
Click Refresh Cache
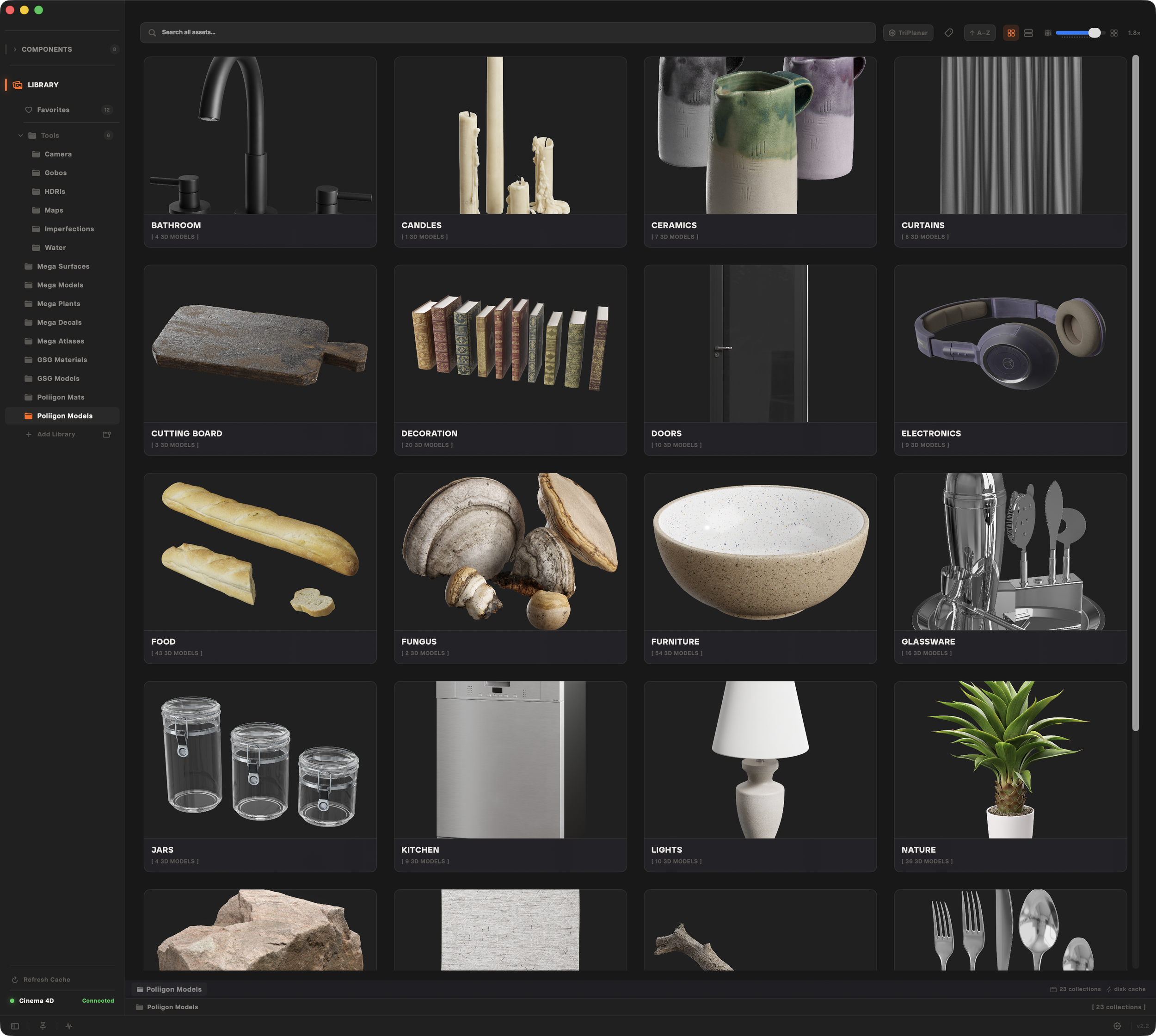[47, 980]
